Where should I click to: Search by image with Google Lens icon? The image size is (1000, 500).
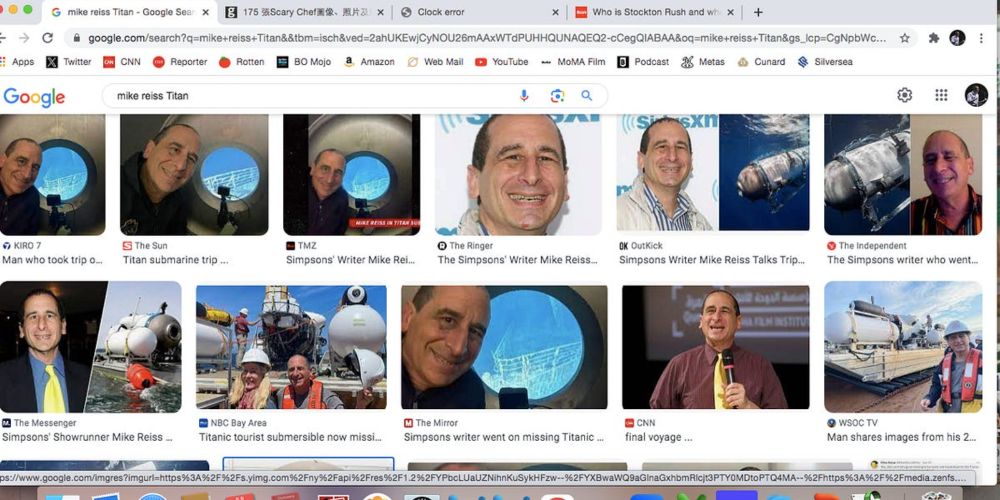pyautogui.click(x=557, y=96)
